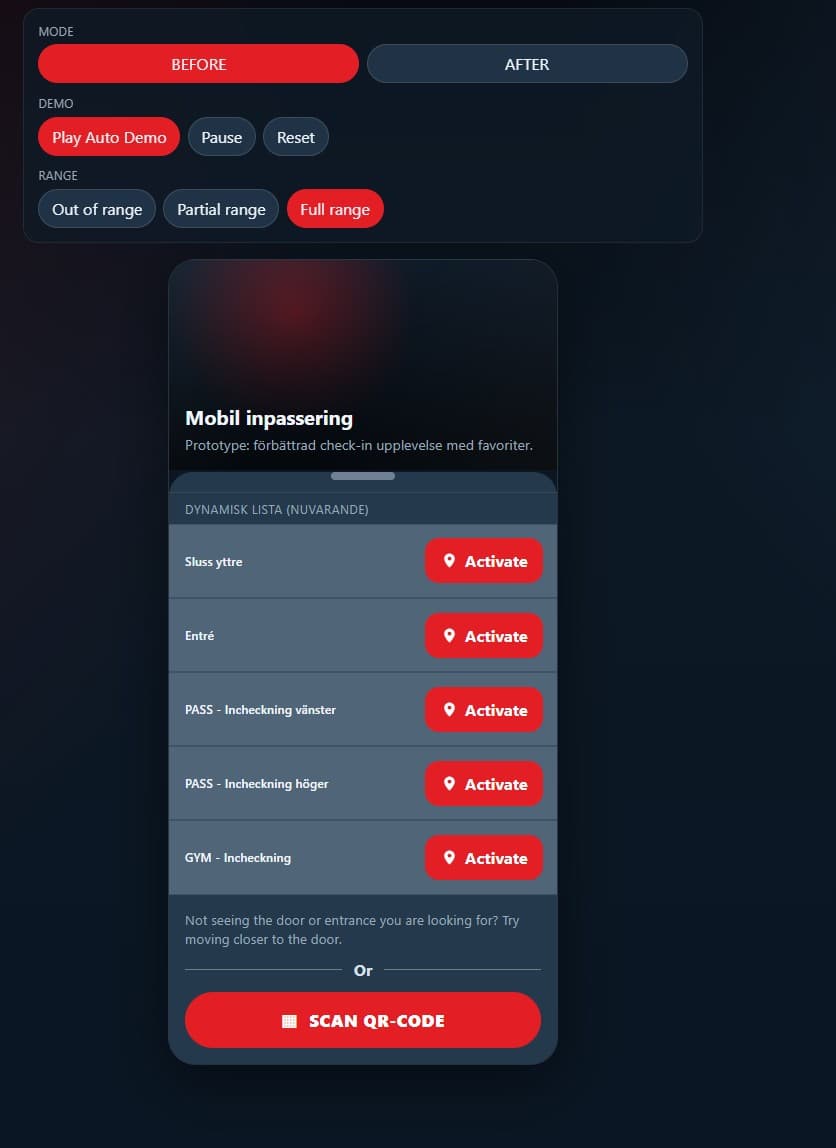Activate the GYM - Incheckning door
The image size is (836, 1148).
point(484,857)
